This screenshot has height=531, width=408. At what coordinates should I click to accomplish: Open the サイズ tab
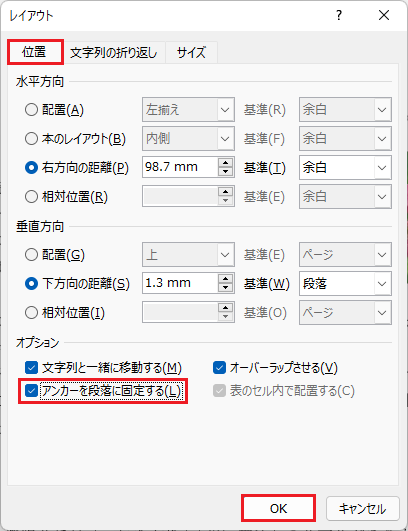point(191,53)
